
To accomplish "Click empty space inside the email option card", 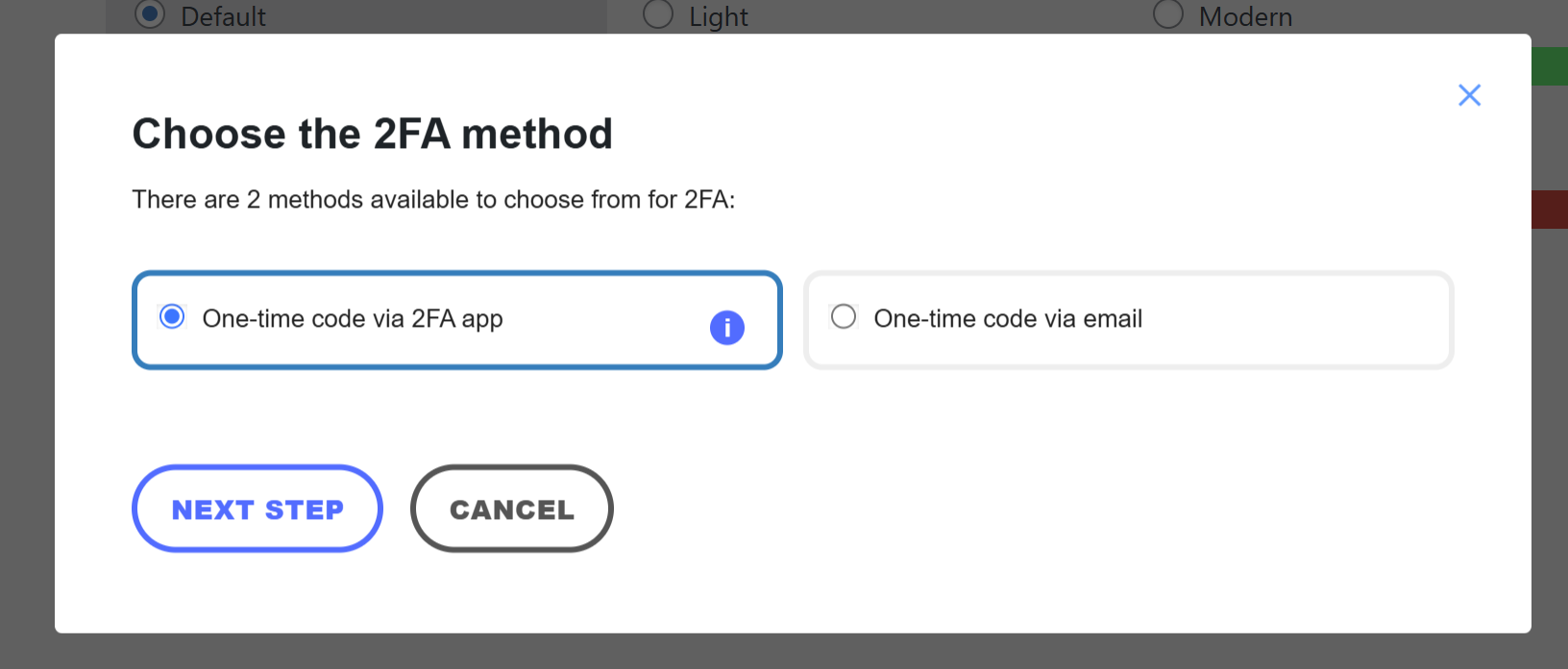I will [x=1297, y=320].
